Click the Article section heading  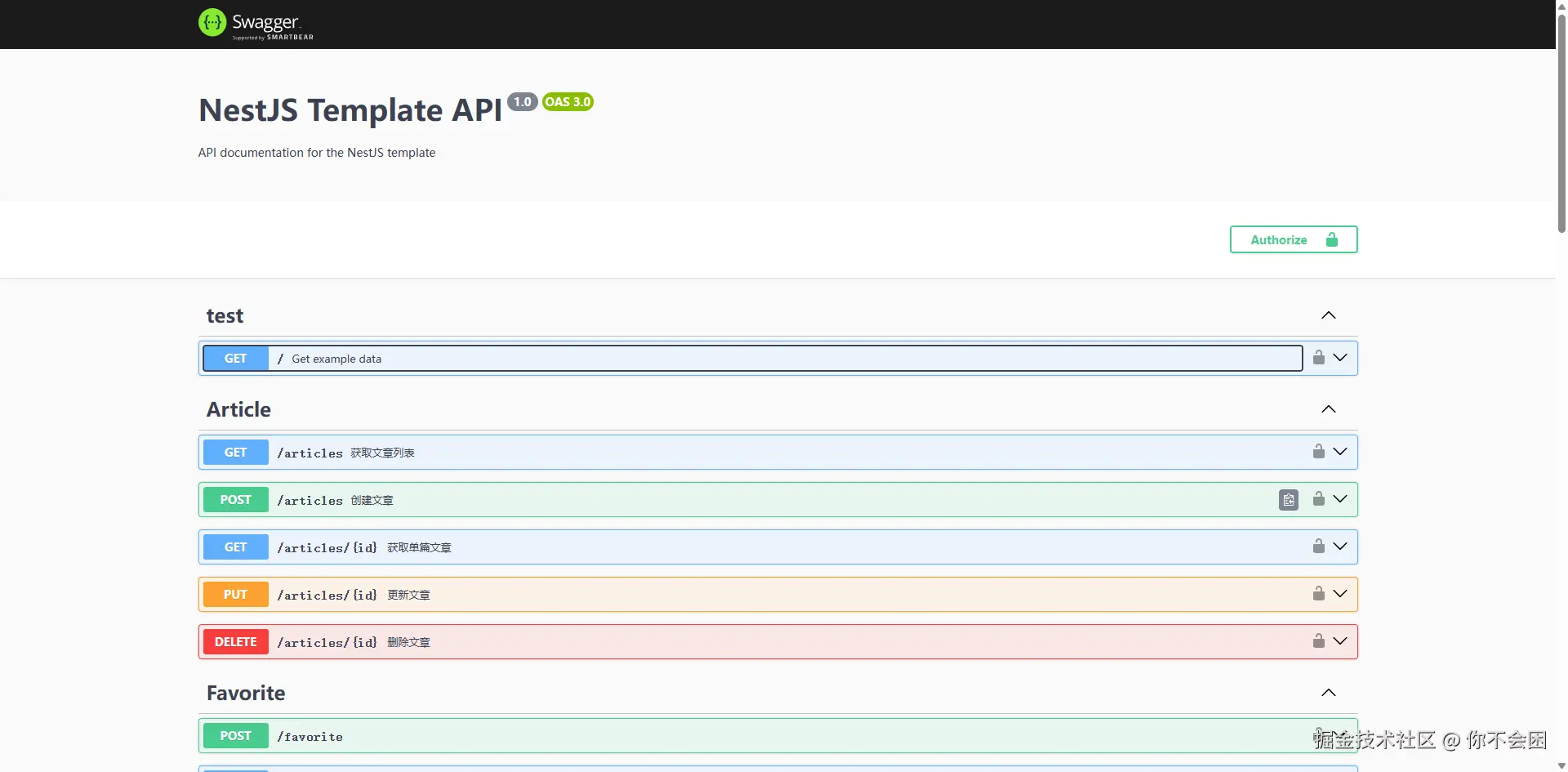pyautogui.click(x=238, y=409)
